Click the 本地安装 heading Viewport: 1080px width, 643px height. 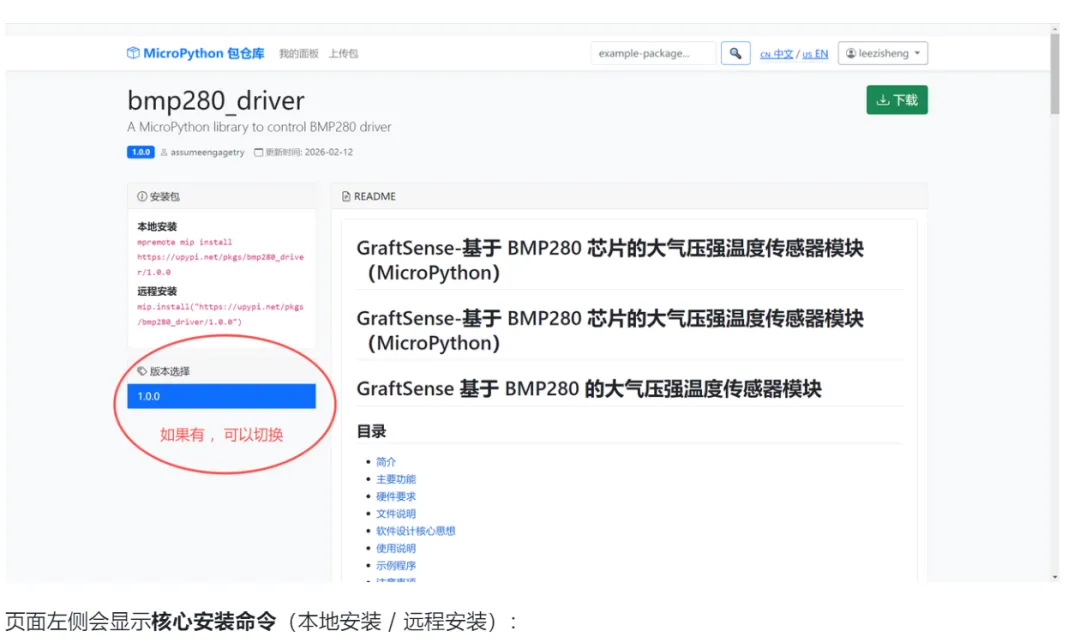coord(157,226)
